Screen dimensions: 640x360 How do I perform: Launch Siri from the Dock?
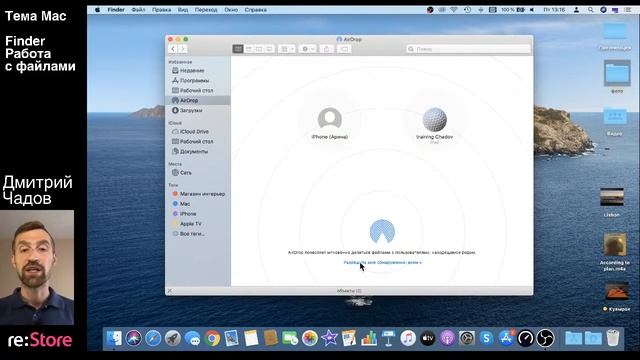(133, 338)
